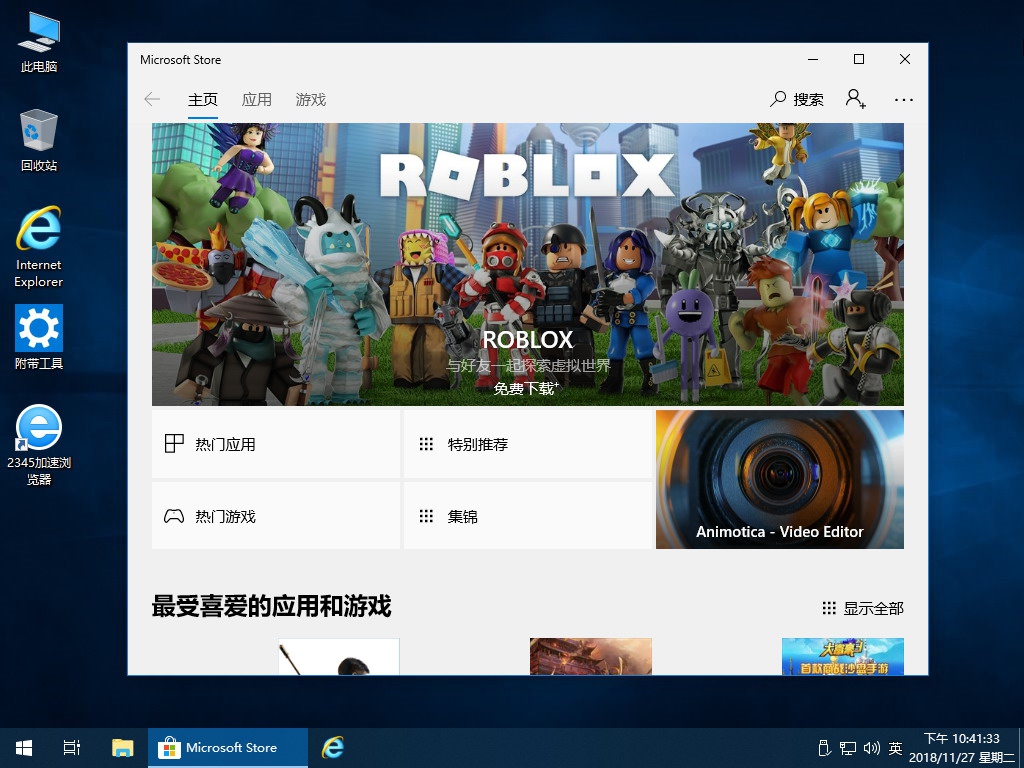The width and height of the screenshot is (1024, 768).
Task: Minimize the Microsoft Store window
Action: (x=813, y=59)
